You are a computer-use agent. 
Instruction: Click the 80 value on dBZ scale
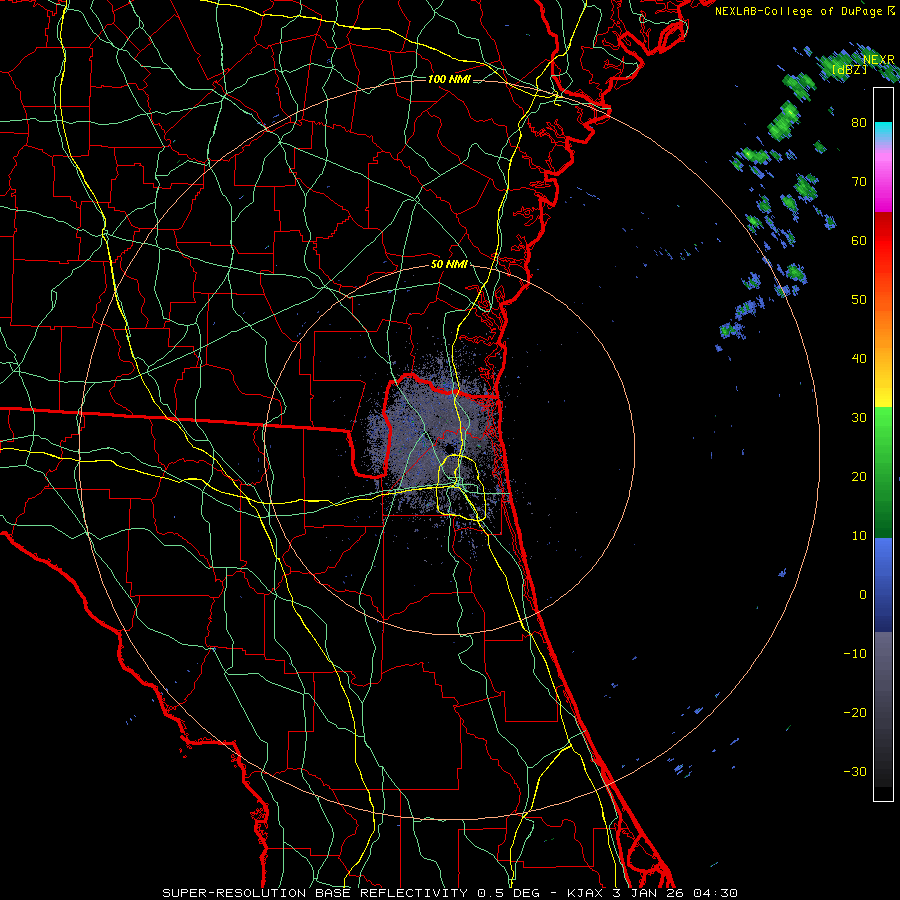[x=859, y=122]
